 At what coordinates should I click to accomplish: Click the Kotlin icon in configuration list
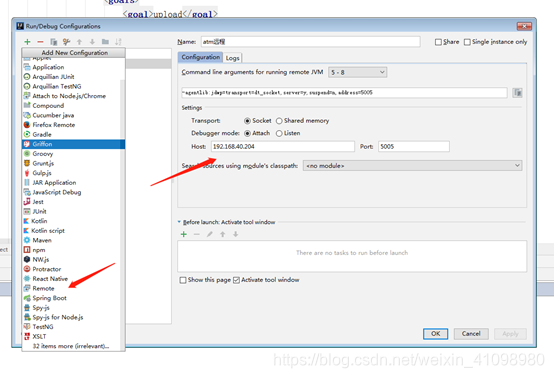(x=26, y=221)
